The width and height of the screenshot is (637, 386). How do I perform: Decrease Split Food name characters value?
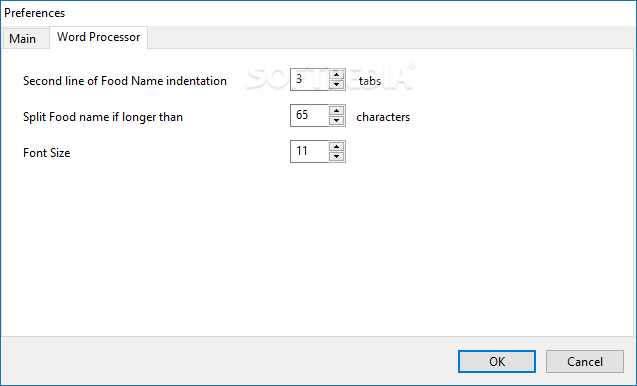click(336, 121)
